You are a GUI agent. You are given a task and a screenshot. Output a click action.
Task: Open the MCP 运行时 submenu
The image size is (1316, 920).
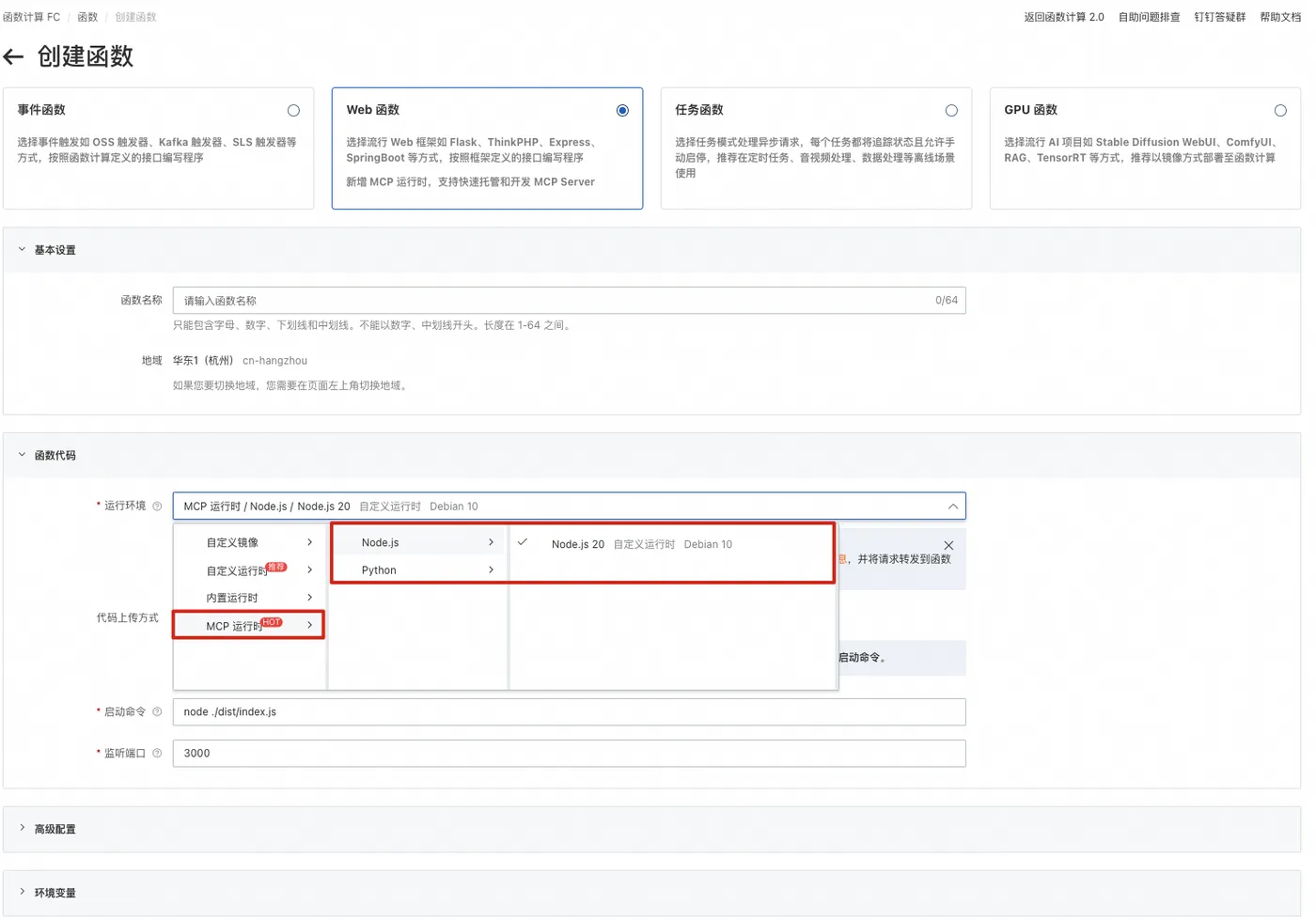pos(250,626)
